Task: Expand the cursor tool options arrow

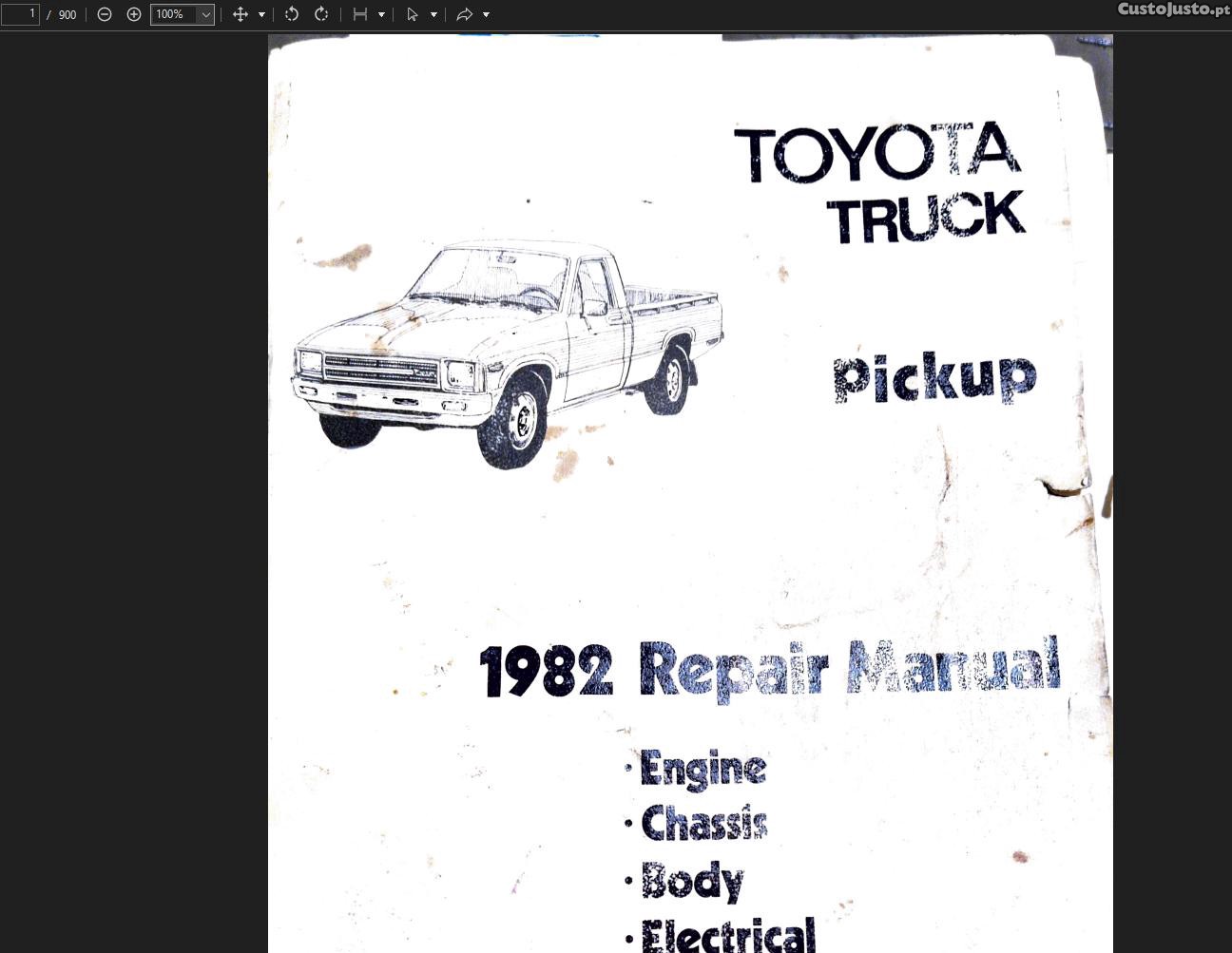Action: [433, 14]
